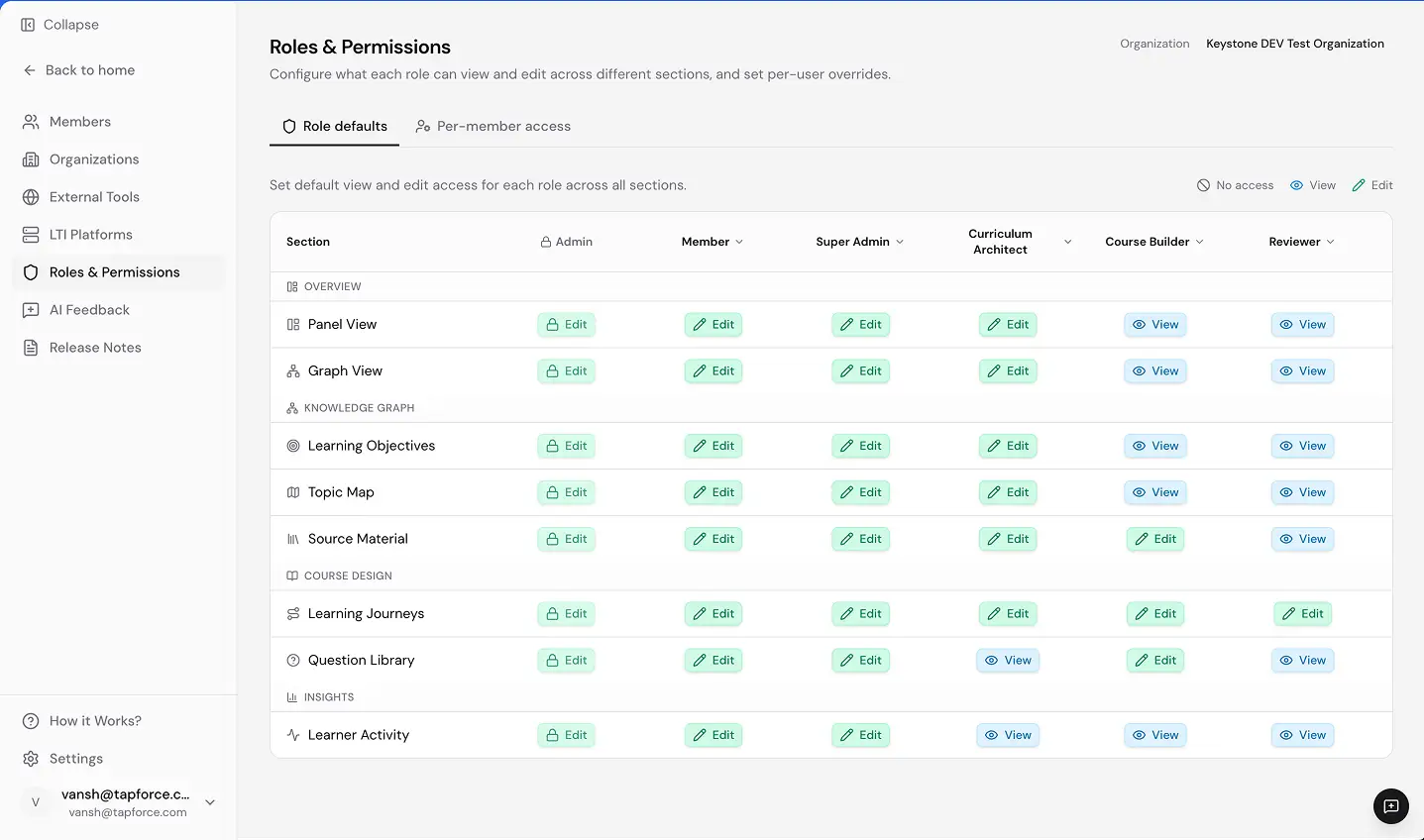
Task: Click the AI Feedback icon in sidebar
Action: tap(31, 310)
